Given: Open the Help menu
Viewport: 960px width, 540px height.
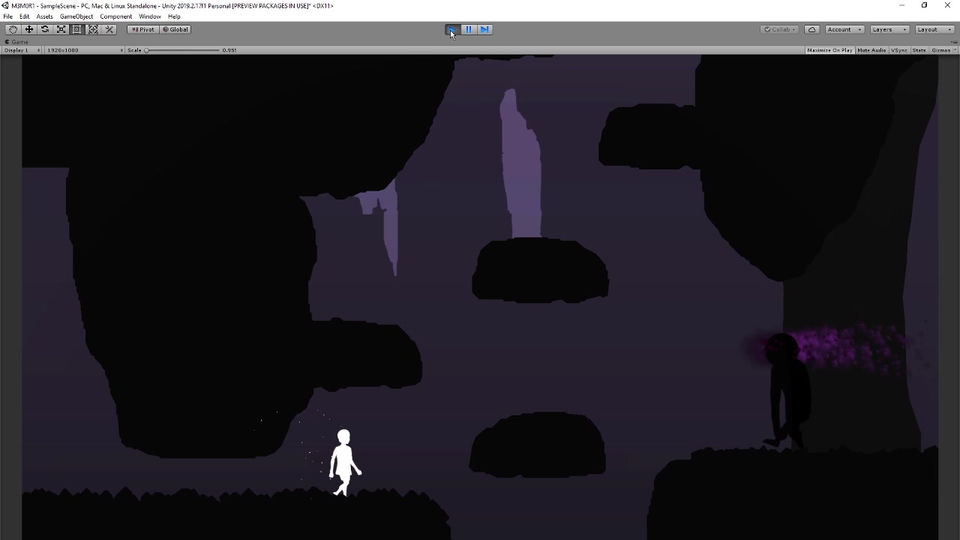Looking at the screenshot, I should tap(174, 17).
